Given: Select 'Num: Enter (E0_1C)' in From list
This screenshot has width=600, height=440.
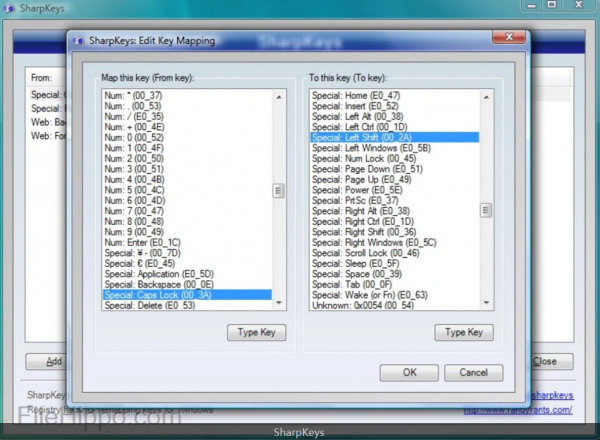Looking at the screenshot, I should [x=188, y=243].
